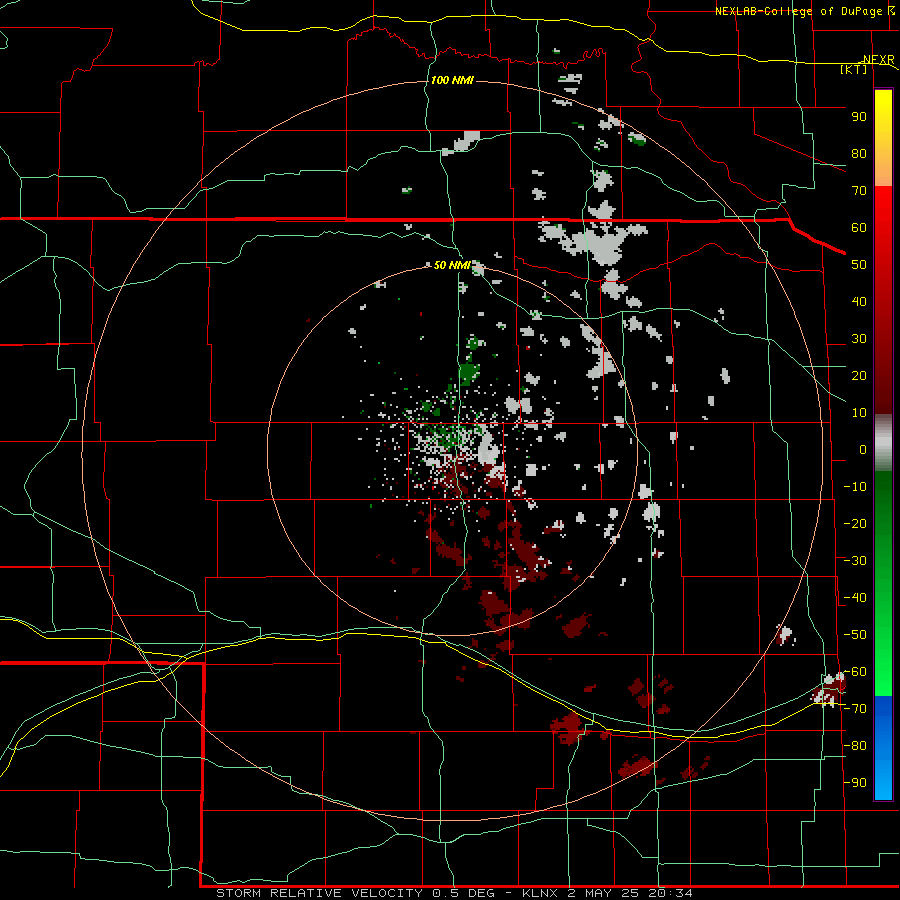900x900 pixels.
Task: Click the "[KT]" units label
Action: (854, 69)
